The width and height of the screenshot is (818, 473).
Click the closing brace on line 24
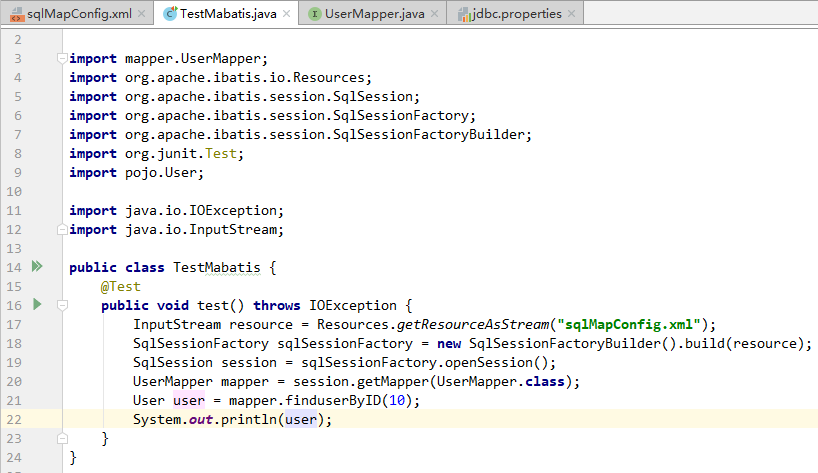[73, 457]
